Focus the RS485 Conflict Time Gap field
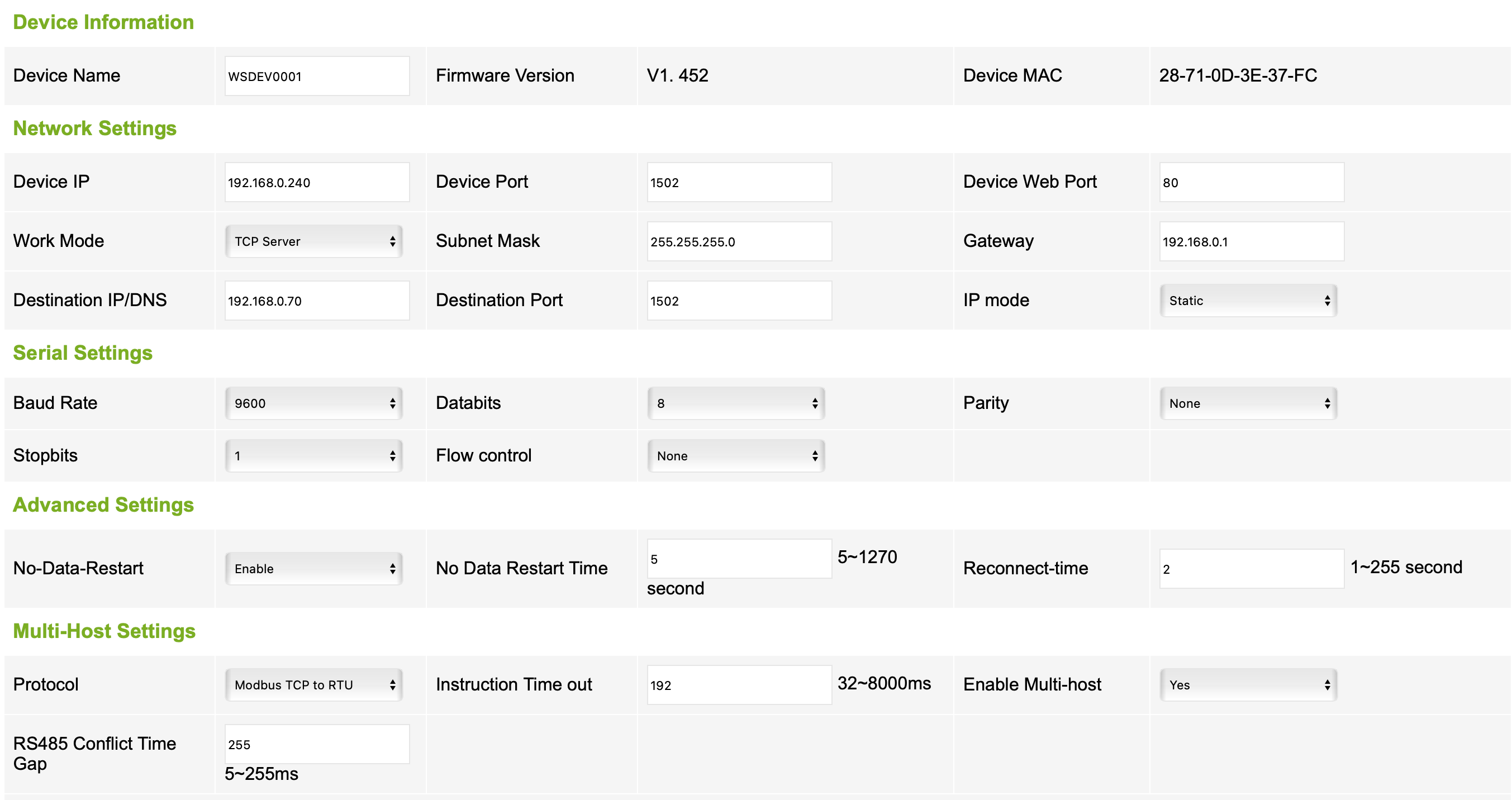Screen dimensions: 1512x800 pos(317,744)
